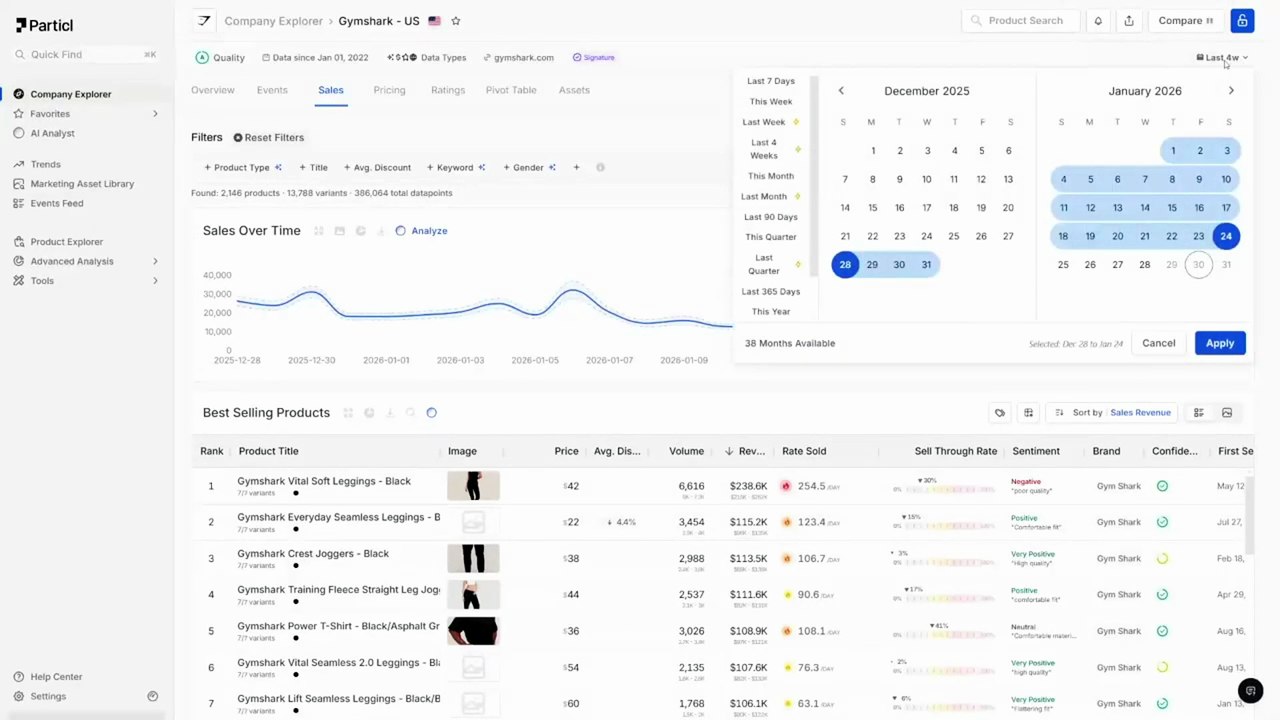Switch to list view icon
This screenshot has width=1280, height=720.
1198,413
